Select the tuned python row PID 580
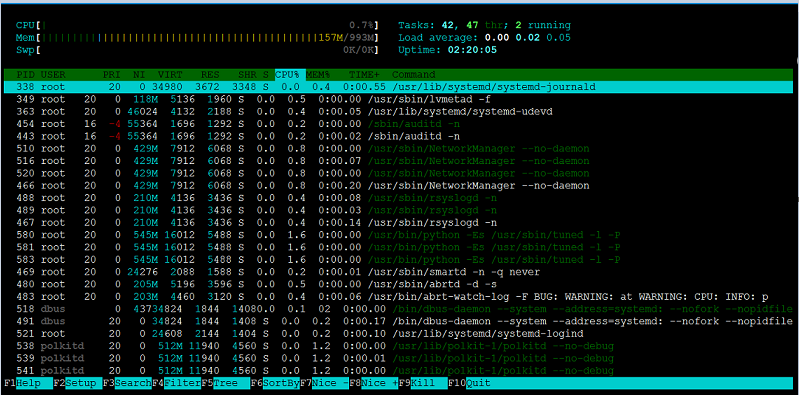 [399, 235]
